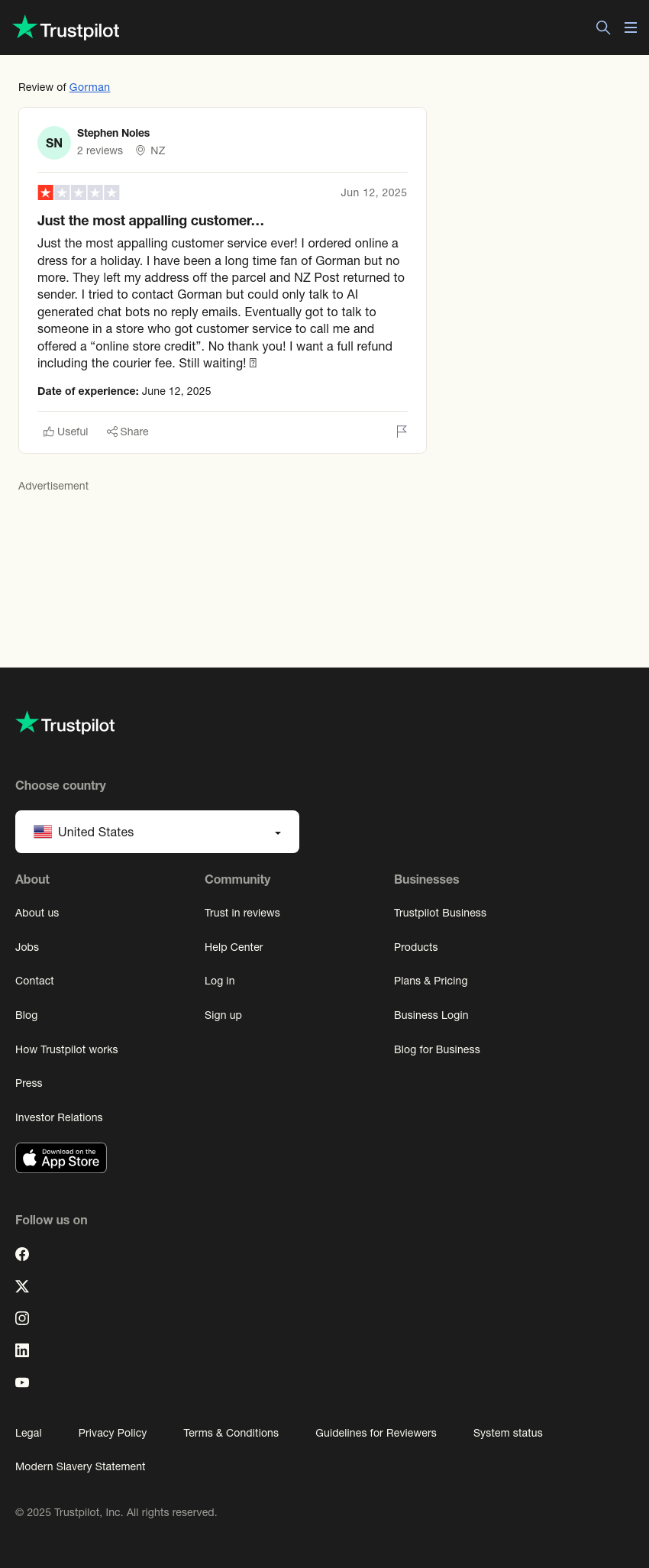Open Trustpilot's LinkedIn icon

[22, 1350]
